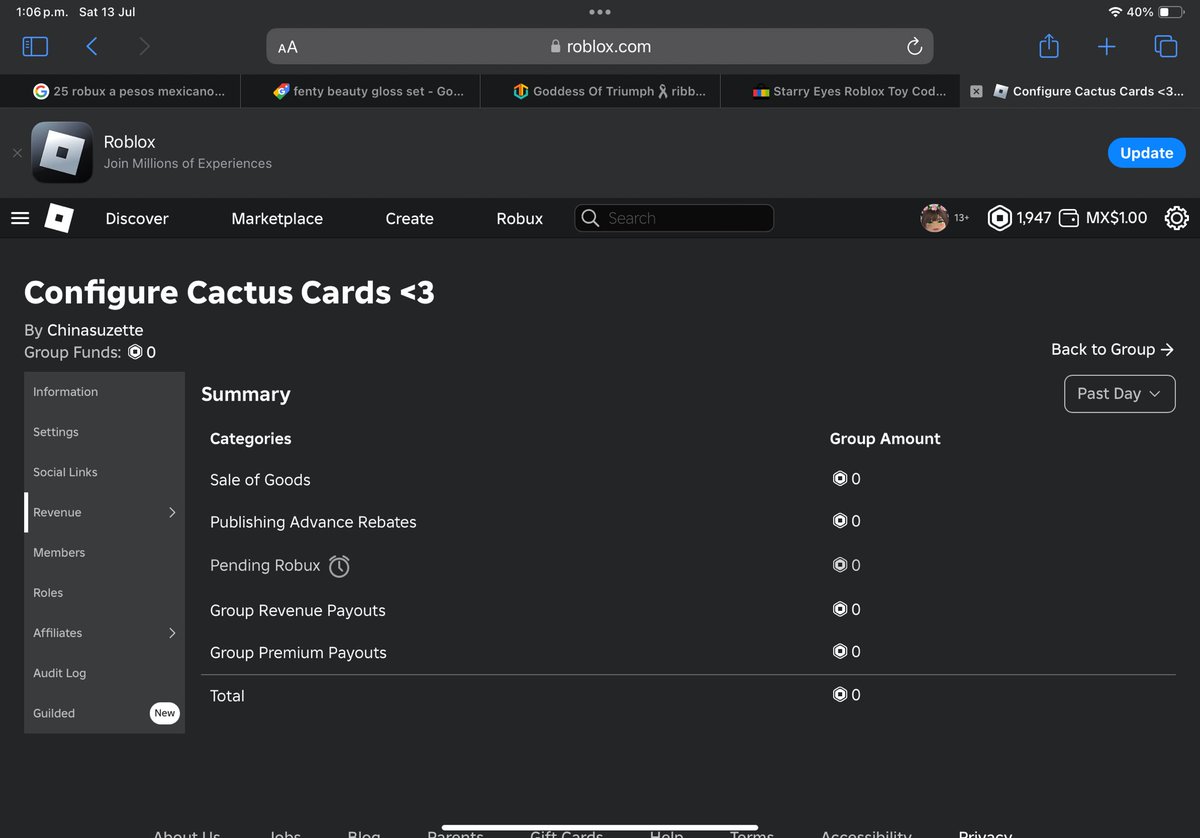Open the Members sidebar section
The image size is (1200, 838).
pyautogui.click(x=105, y=552)
